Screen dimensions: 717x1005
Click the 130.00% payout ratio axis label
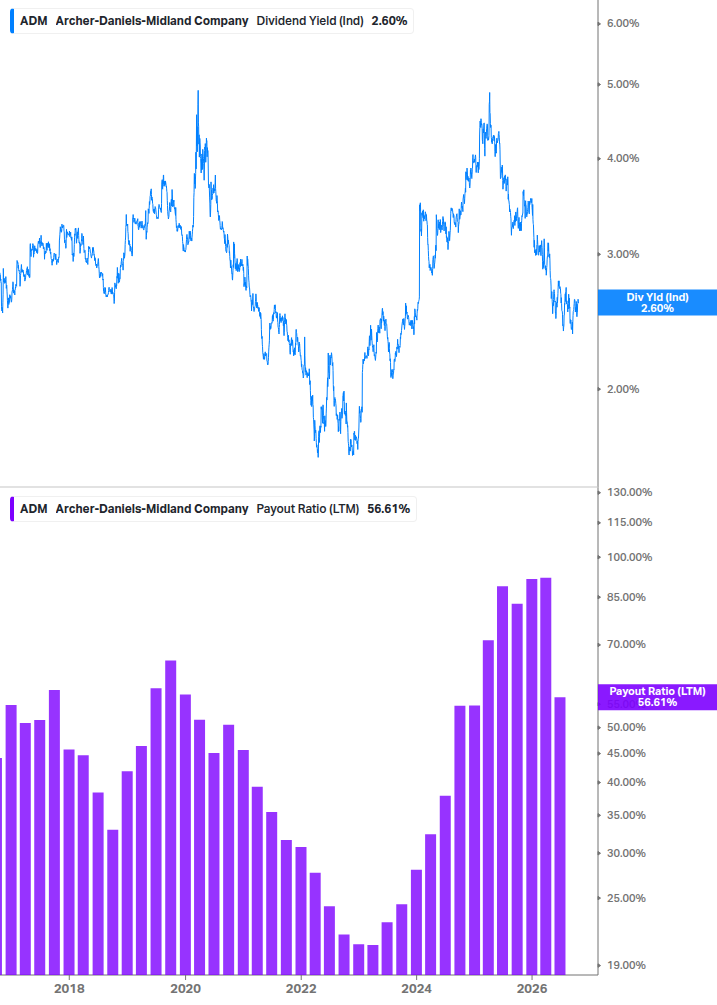tap(629, 492)
